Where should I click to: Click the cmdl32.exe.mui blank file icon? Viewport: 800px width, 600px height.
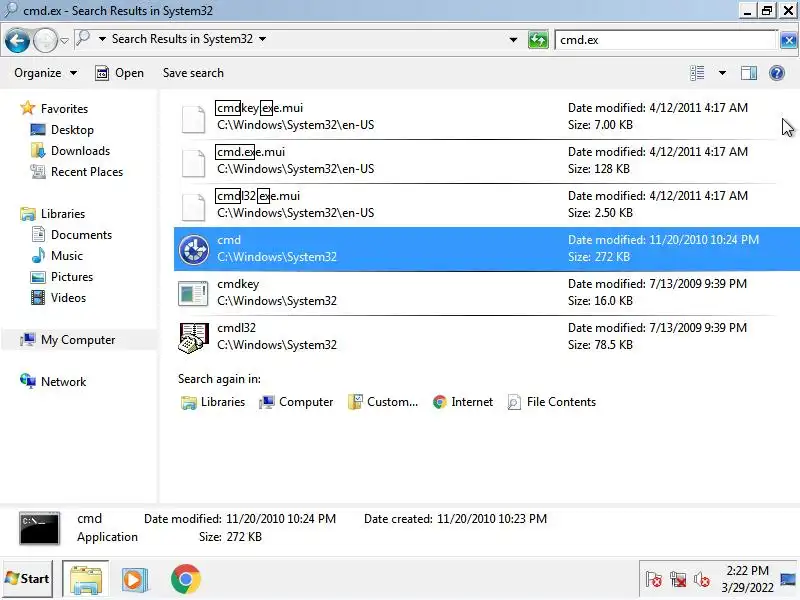[193, 207]
